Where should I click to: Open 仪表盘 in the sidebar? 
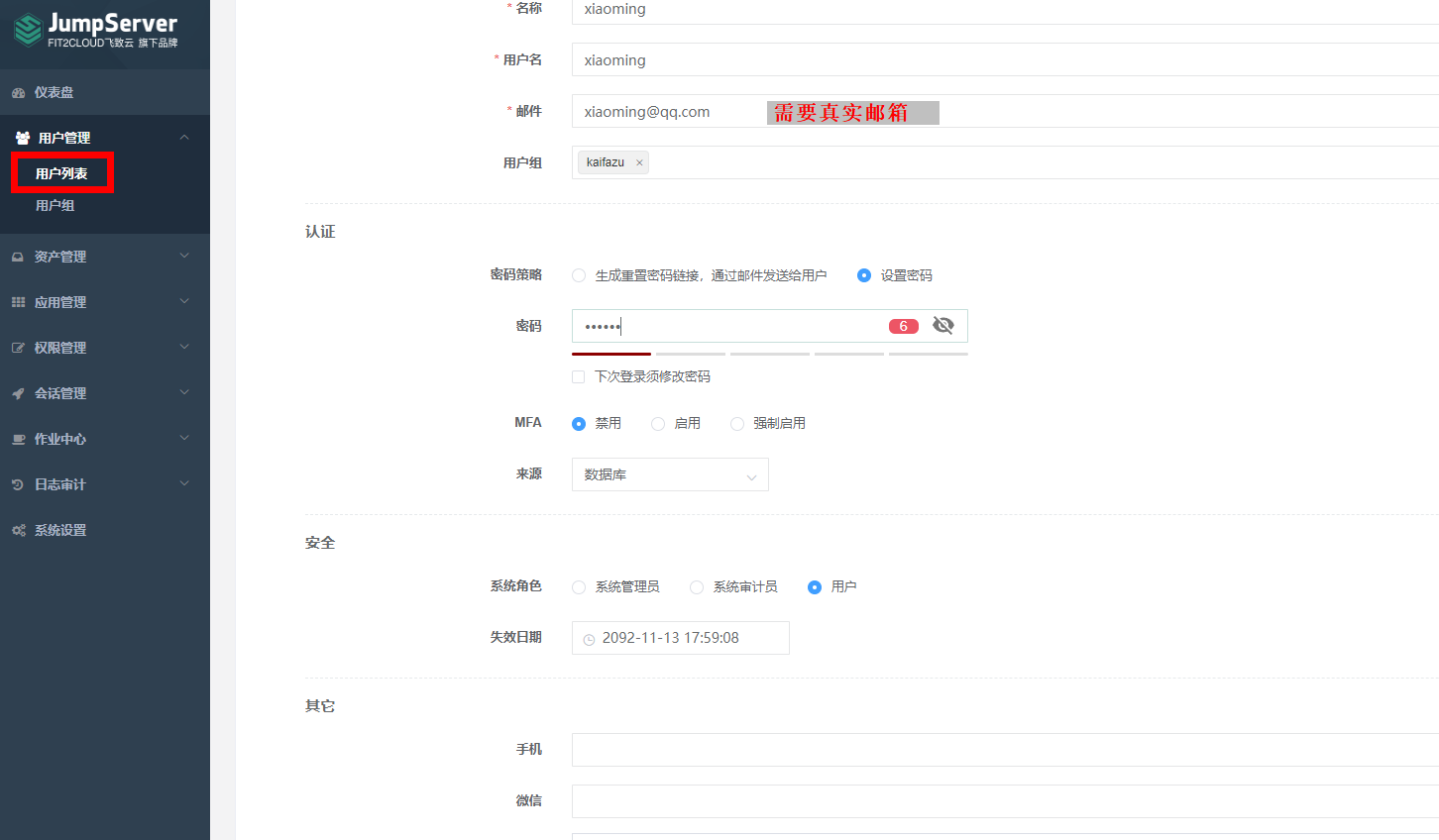105,92
